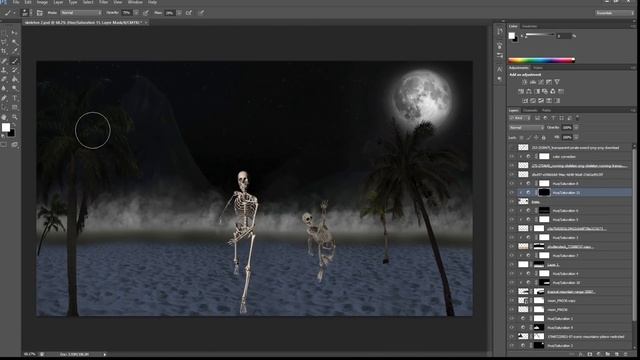Add a Levels adjustment
640x360 pixels.
pyautogui.click(x=533, y=82)
